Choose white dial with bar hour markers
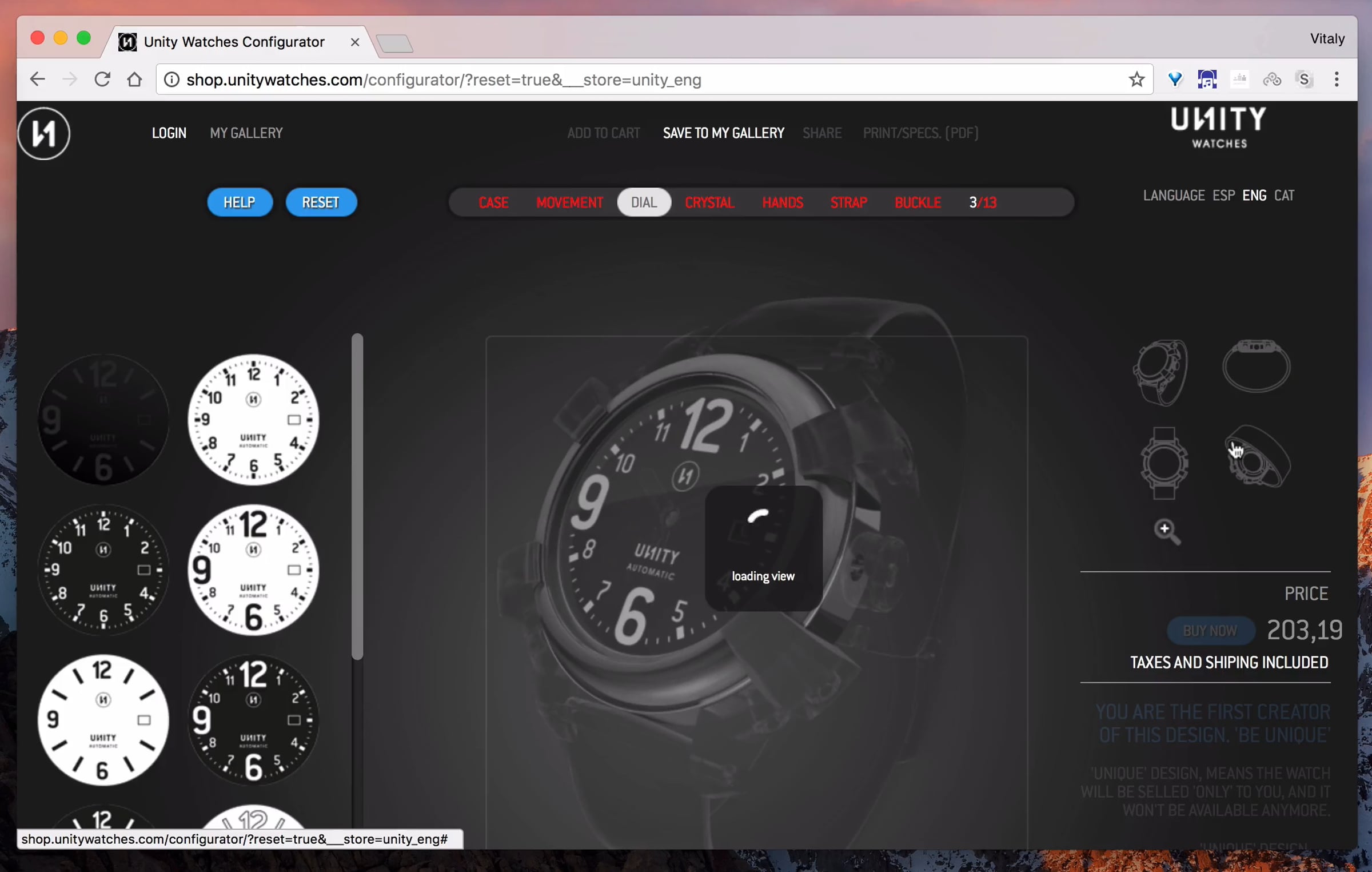The image size is (1372, 872). pyautogui.click(x=103, y=720)
